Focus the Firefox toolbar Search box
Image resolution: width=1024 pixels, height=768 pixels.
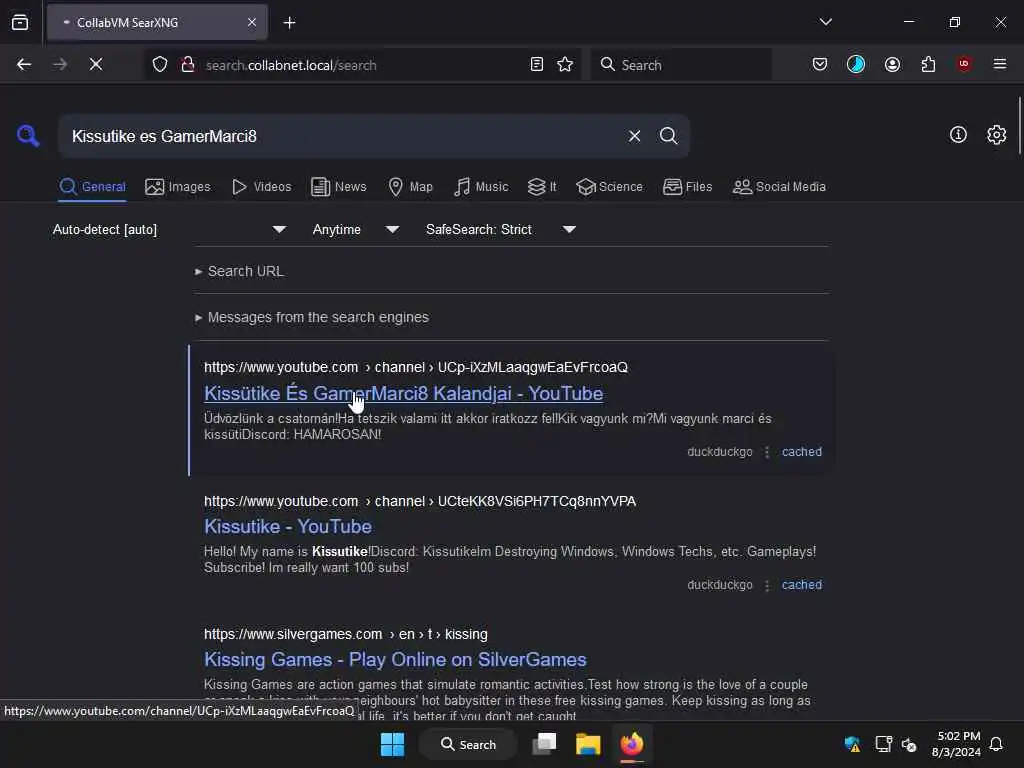[681, 65]
